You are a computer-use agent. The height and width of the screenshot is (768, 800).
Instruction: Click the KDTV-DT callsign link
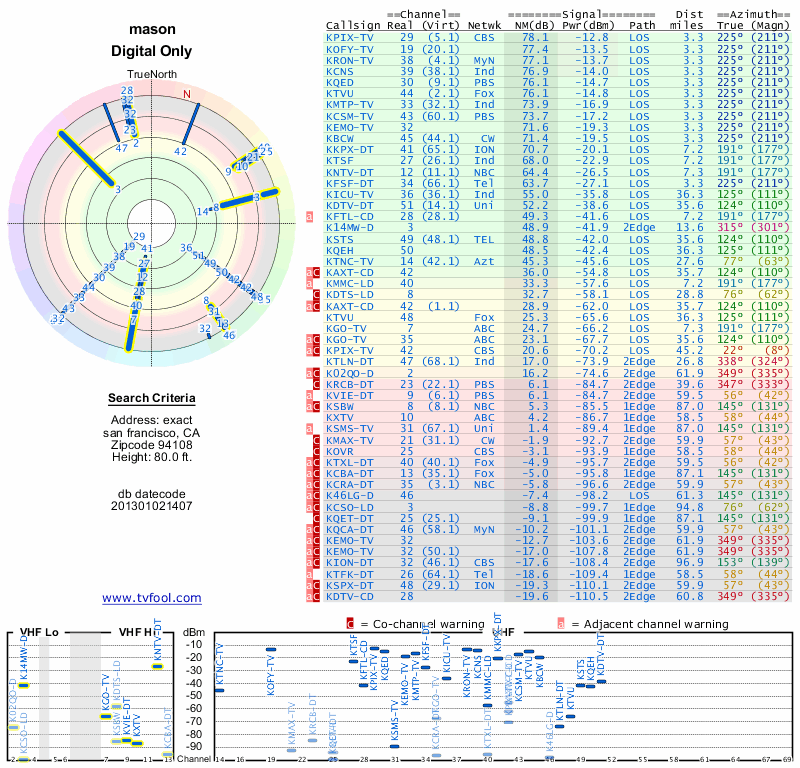349,205
